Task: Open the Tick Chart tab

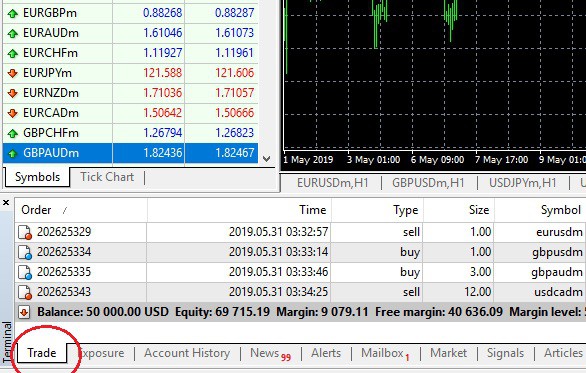Action: (x=107, y=177)
